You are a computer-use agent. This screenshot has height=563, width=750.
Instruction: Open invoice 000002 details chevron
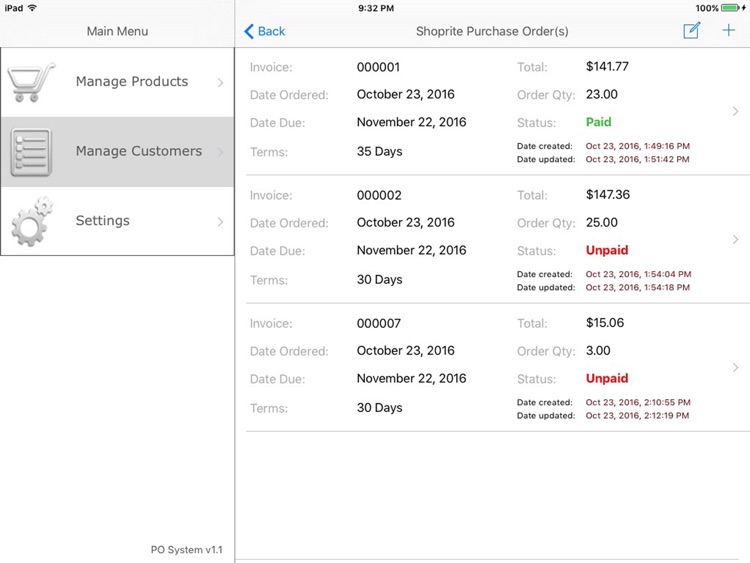click(x=736, y=240)
